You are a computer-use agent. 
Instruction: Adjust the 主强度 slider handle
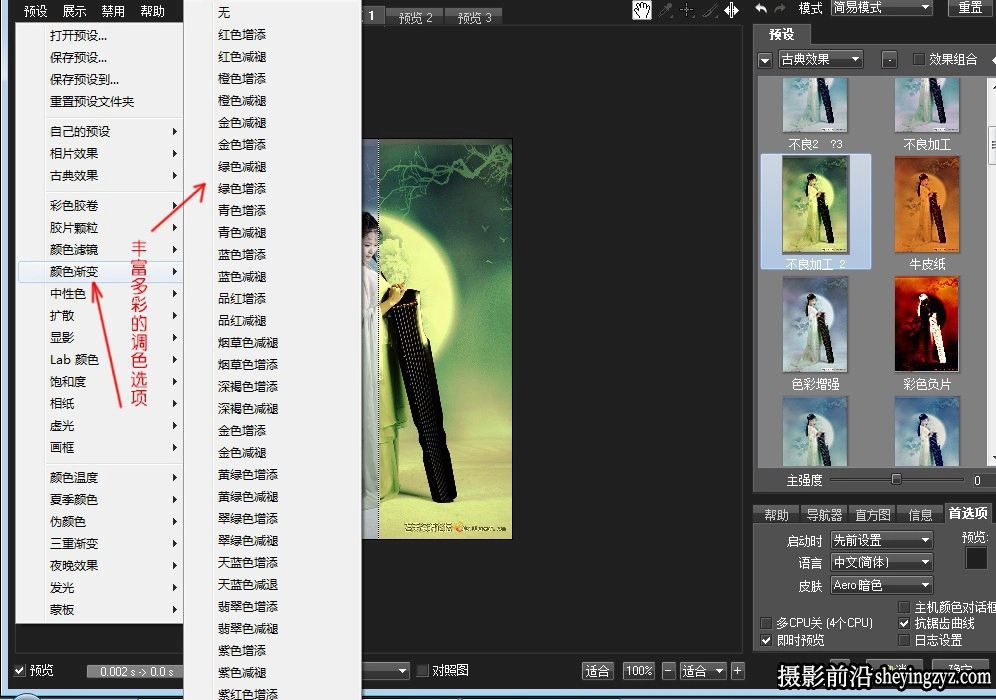click(x=896, y=480)
